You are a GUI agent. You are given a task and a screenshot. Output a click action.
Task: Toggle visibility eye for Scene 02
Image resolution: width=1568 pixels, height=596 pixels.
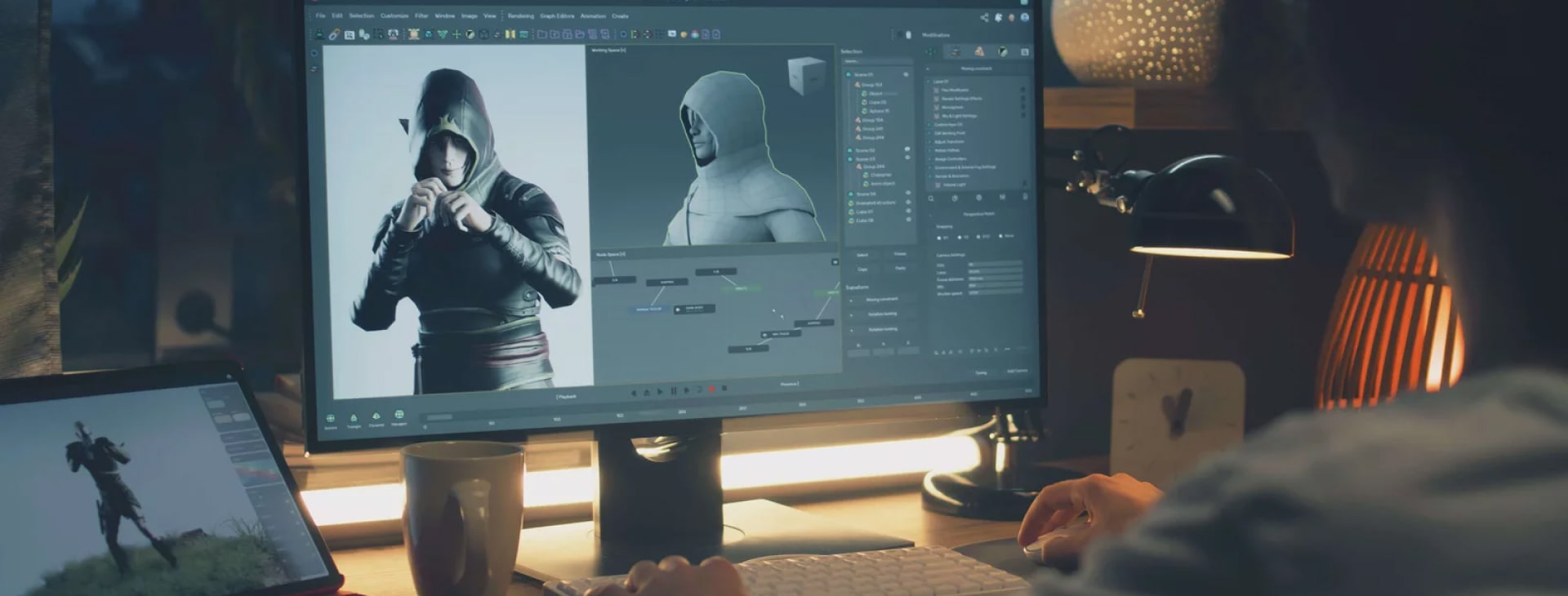coord(906,150)
